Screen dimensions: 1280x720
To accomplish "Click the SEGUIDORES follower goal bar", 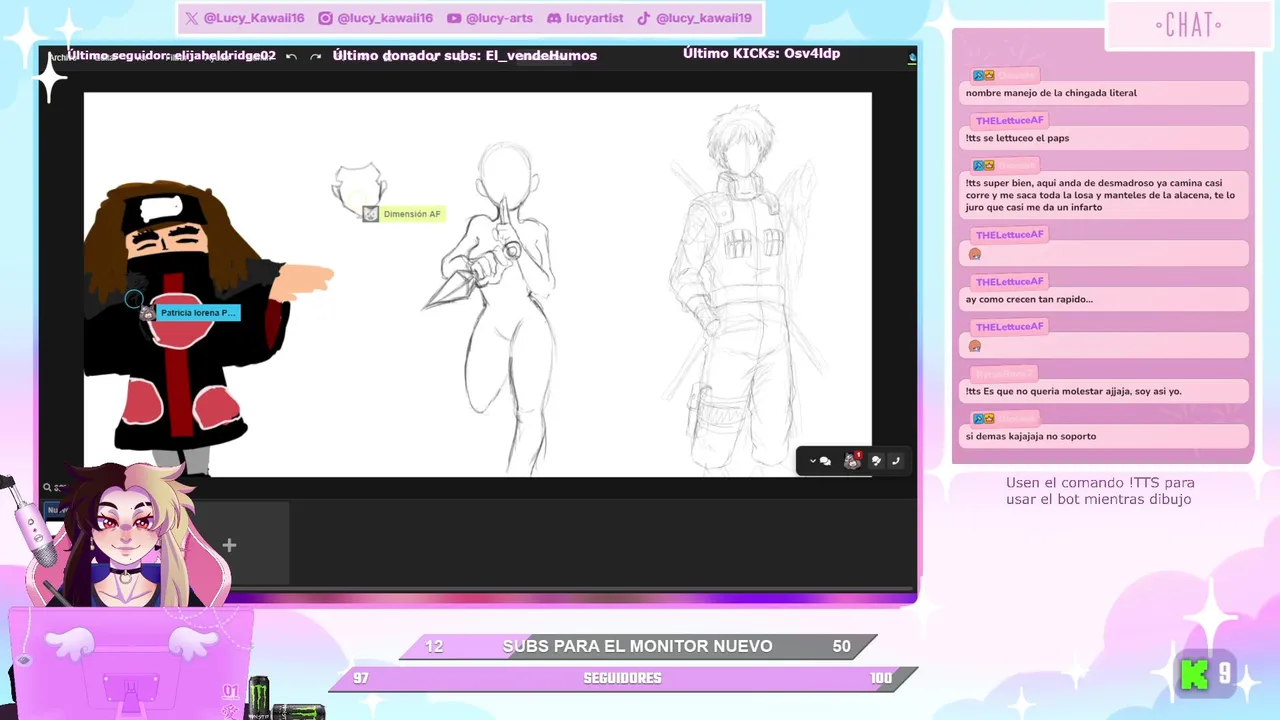I will point(622,679).
